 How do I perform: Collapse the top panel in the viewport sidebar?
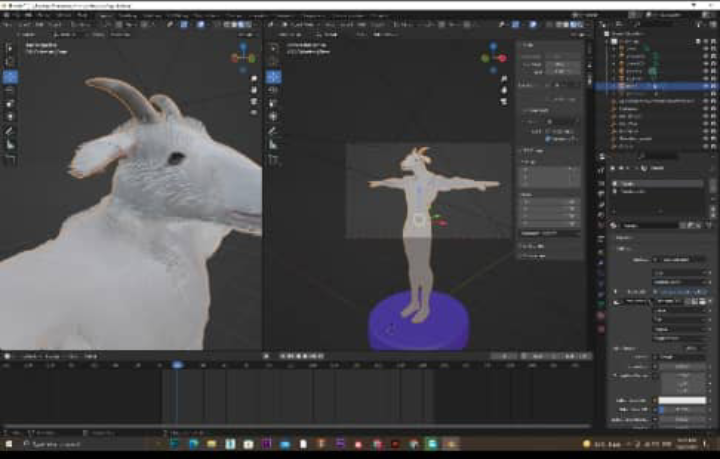(x=520, y=45)
